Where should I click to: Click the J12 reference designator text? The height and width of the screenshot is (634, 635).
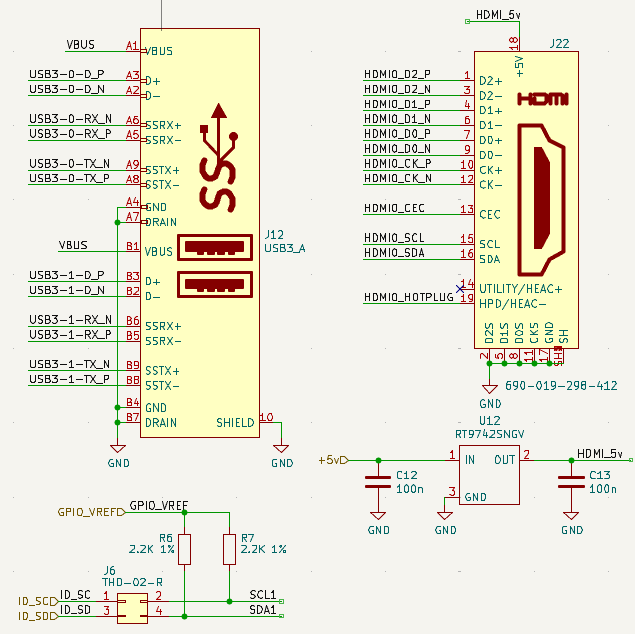coord(276,234)
